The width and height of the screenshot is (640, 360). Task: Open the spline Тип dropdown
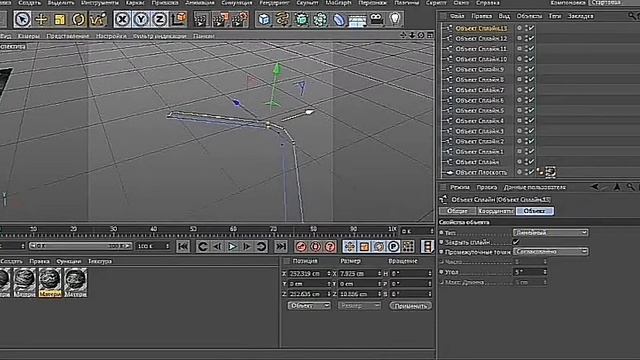550,232
